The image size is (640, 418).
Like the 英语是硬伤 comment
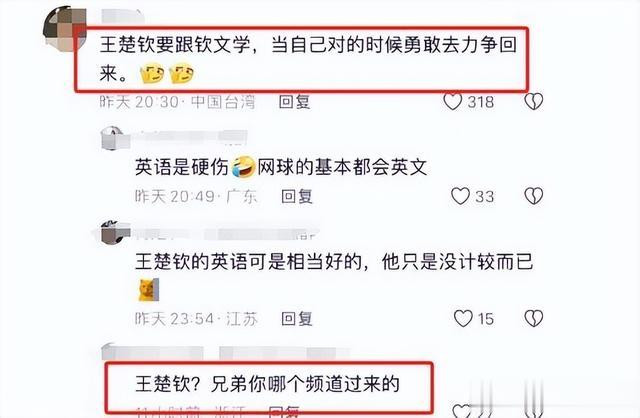click(460, 196)
